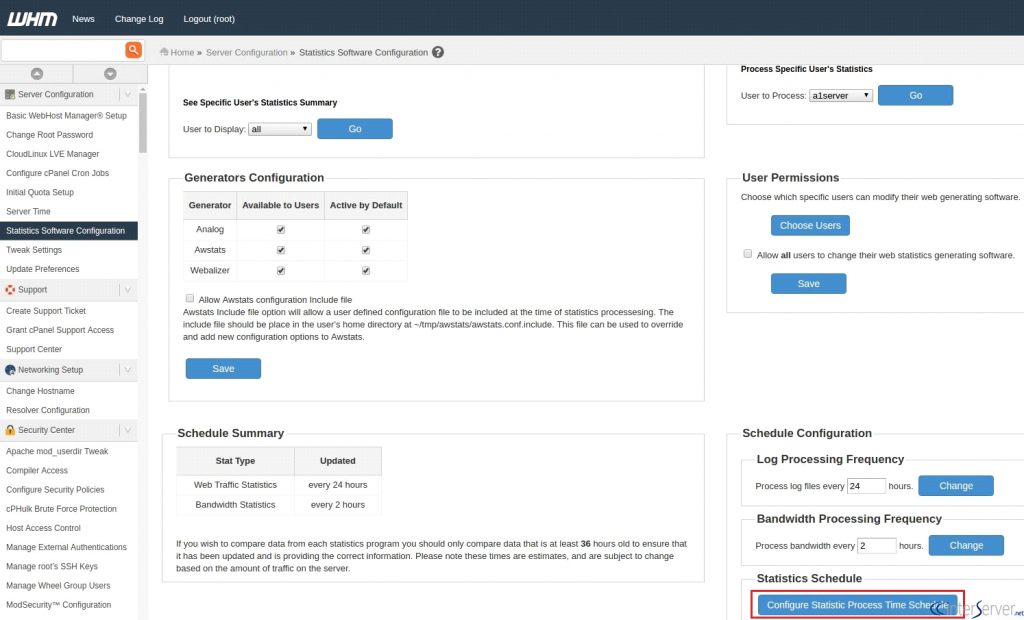Toggle Webalizer Active by Default checkbox
The width and height of the screenshot is (1024, 620).
click(x=366, y=270)
